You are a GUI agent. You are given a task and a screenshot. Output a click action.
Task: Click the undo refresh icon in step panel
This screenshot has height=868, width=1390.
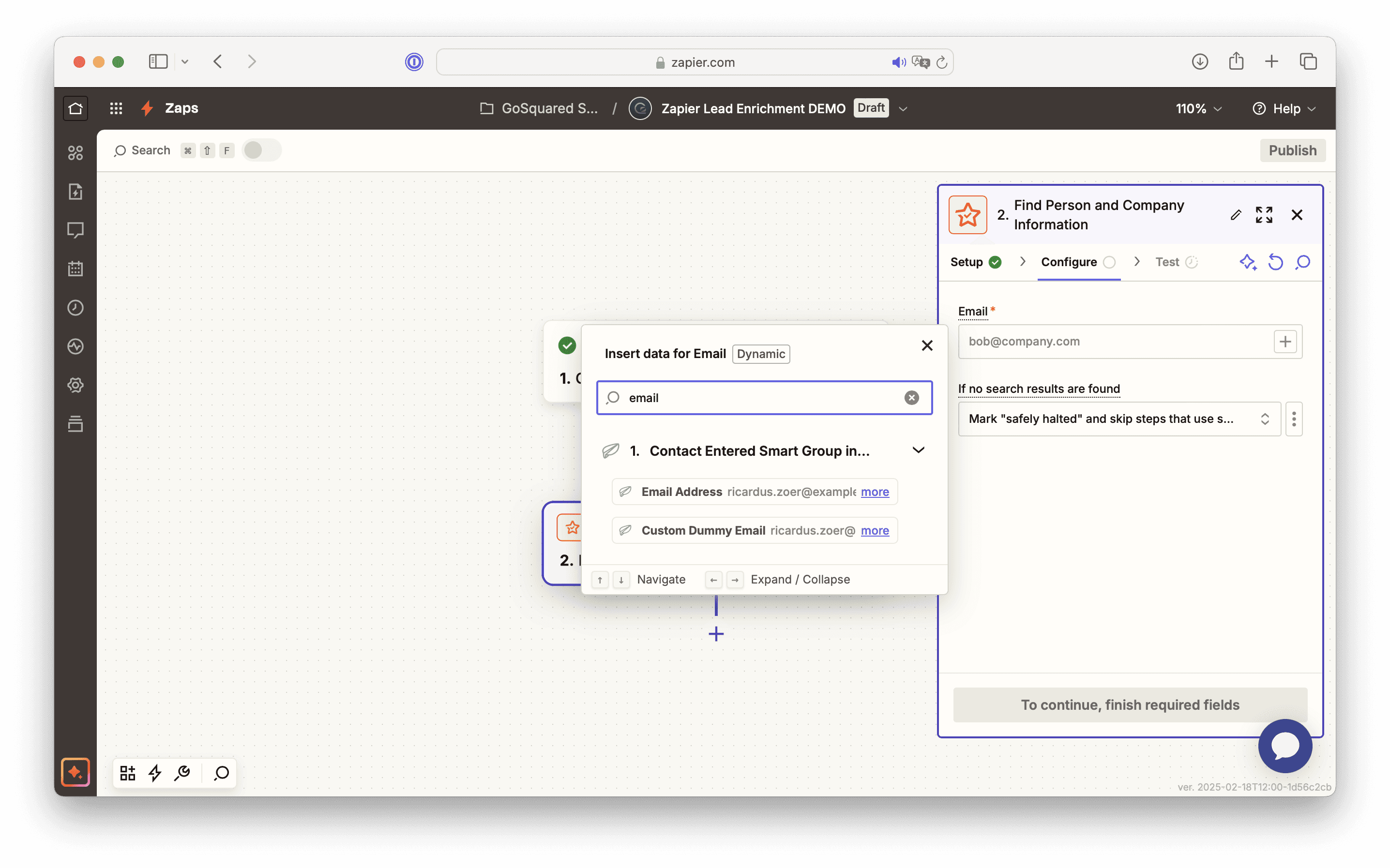1275,262
